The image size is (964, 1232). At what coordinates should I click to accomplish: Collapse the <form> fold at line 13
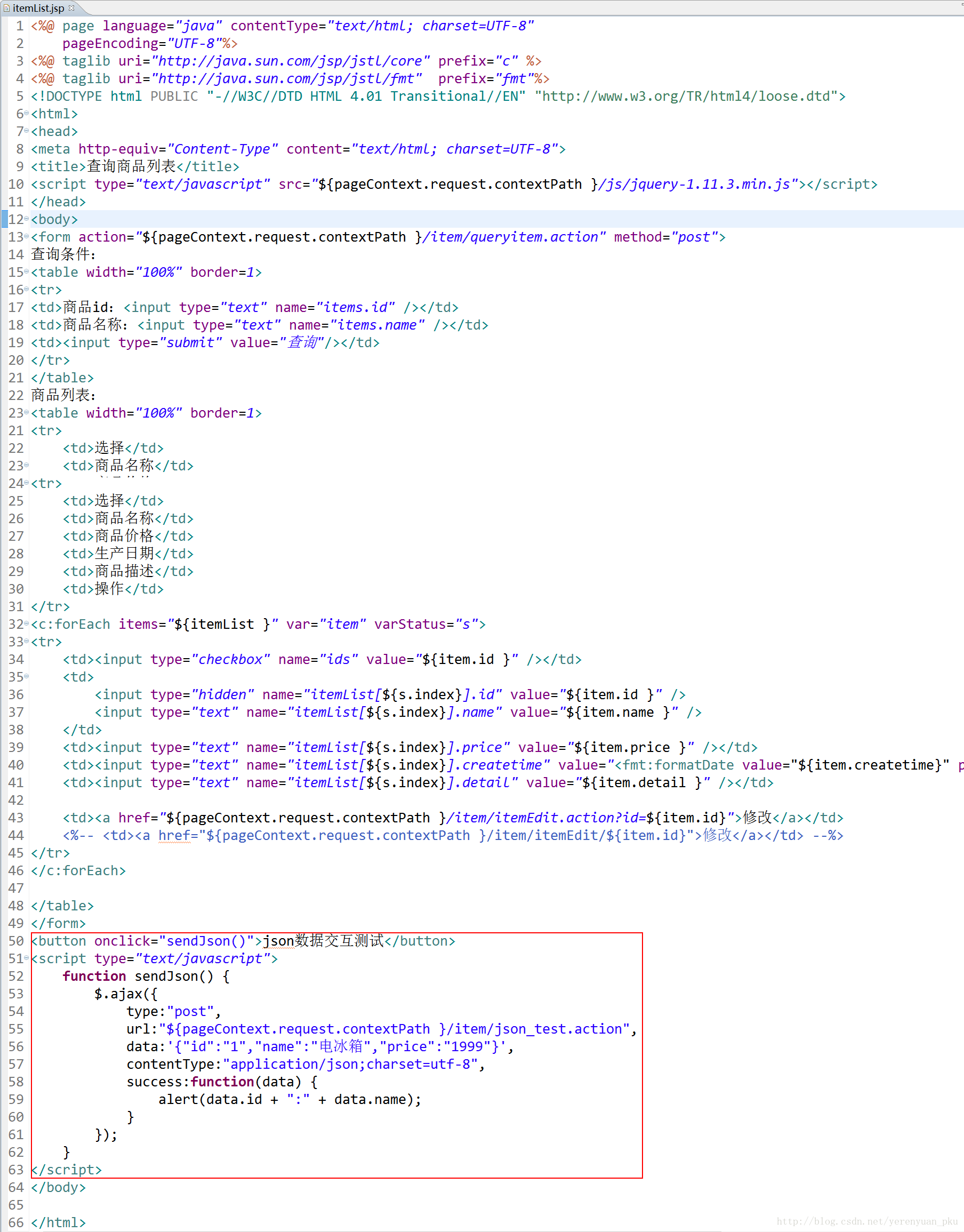click(x=27, y=236)
